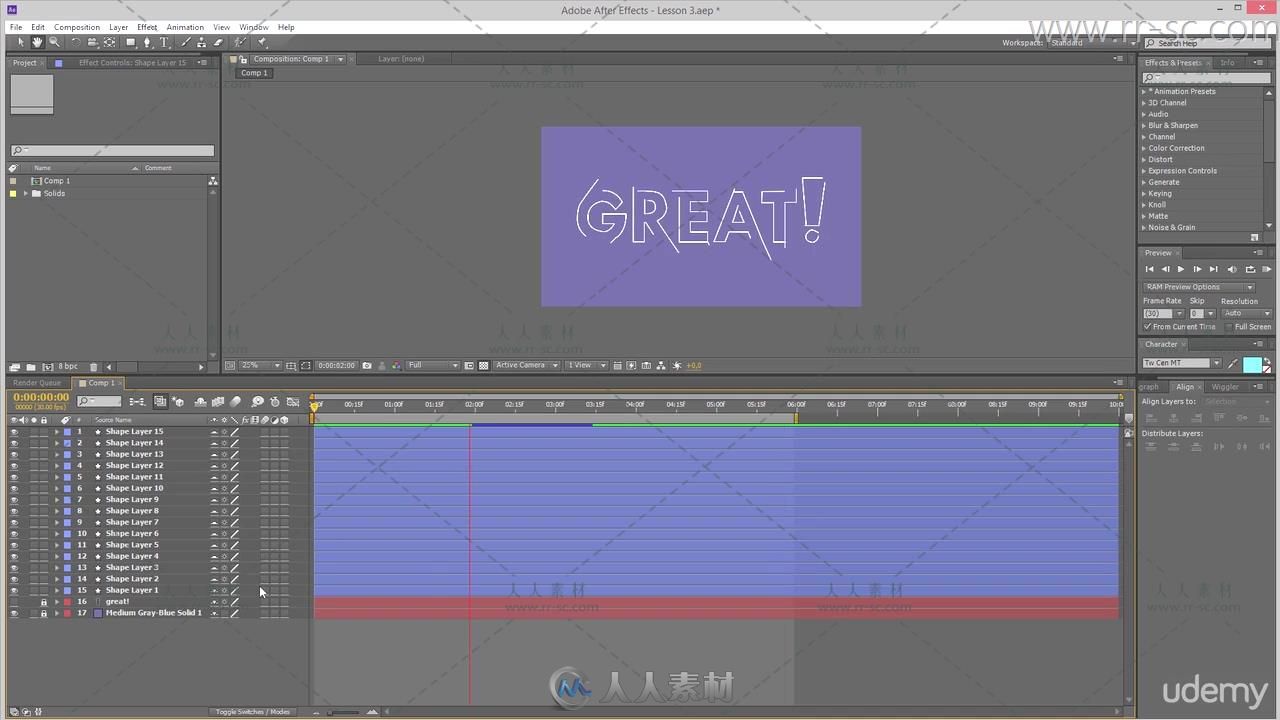
Task: Select the Brush tool
Action: [186, 42]
